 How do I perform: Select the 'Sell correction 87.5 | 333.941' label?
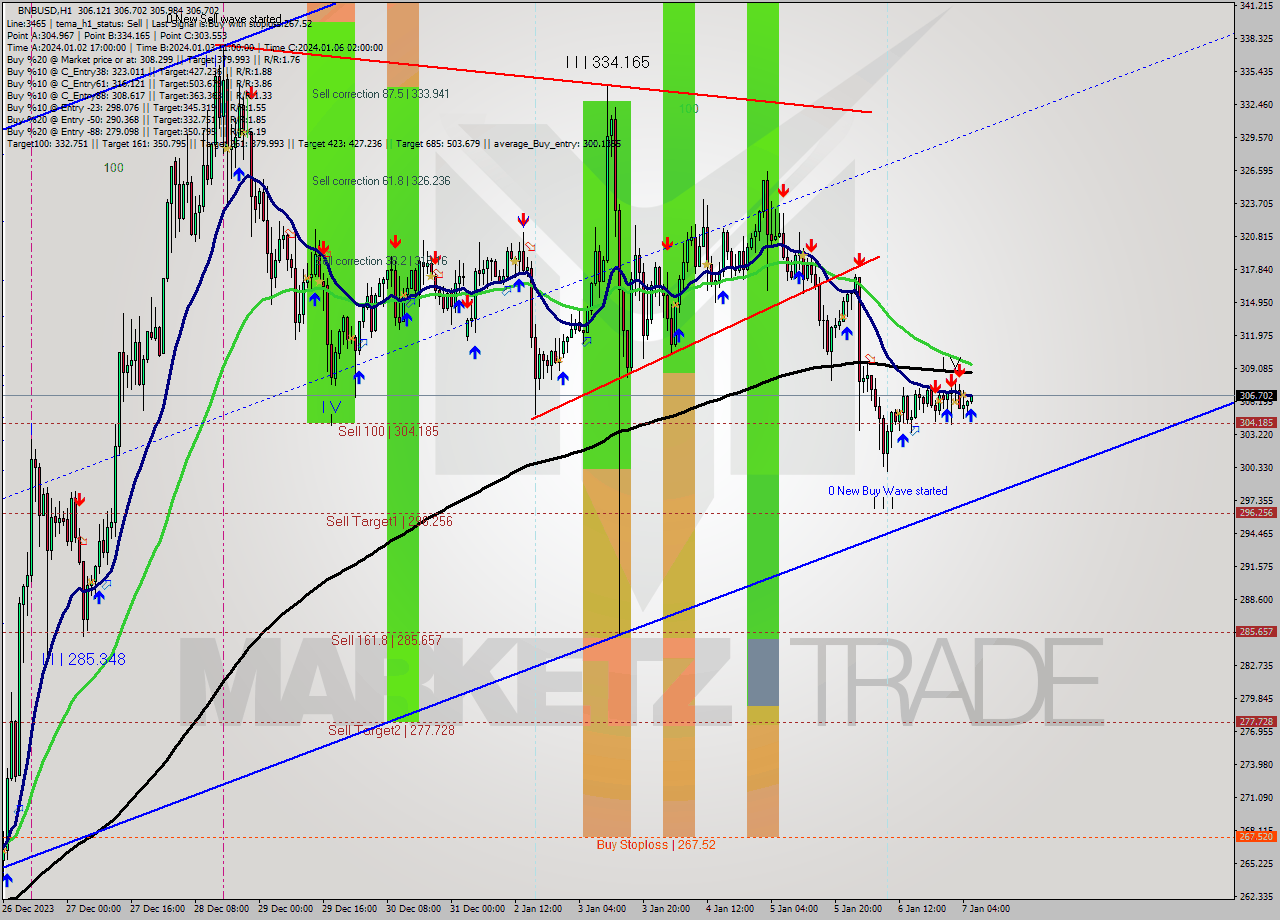(x=380, y=94)
